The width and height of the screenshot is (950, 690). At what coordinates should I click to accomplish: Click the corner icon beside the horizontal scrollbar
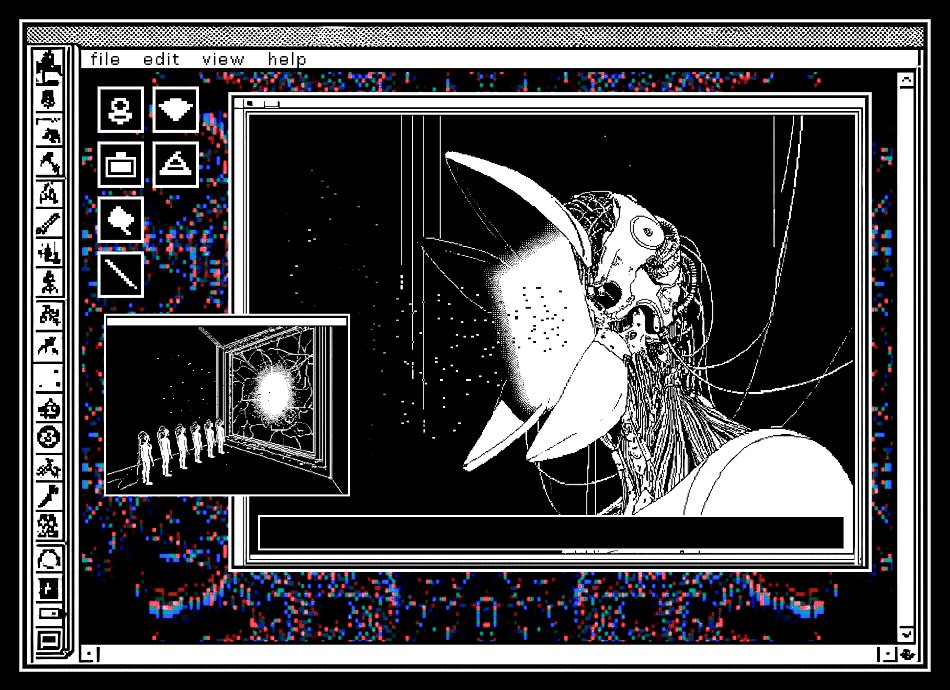[907, 654]
